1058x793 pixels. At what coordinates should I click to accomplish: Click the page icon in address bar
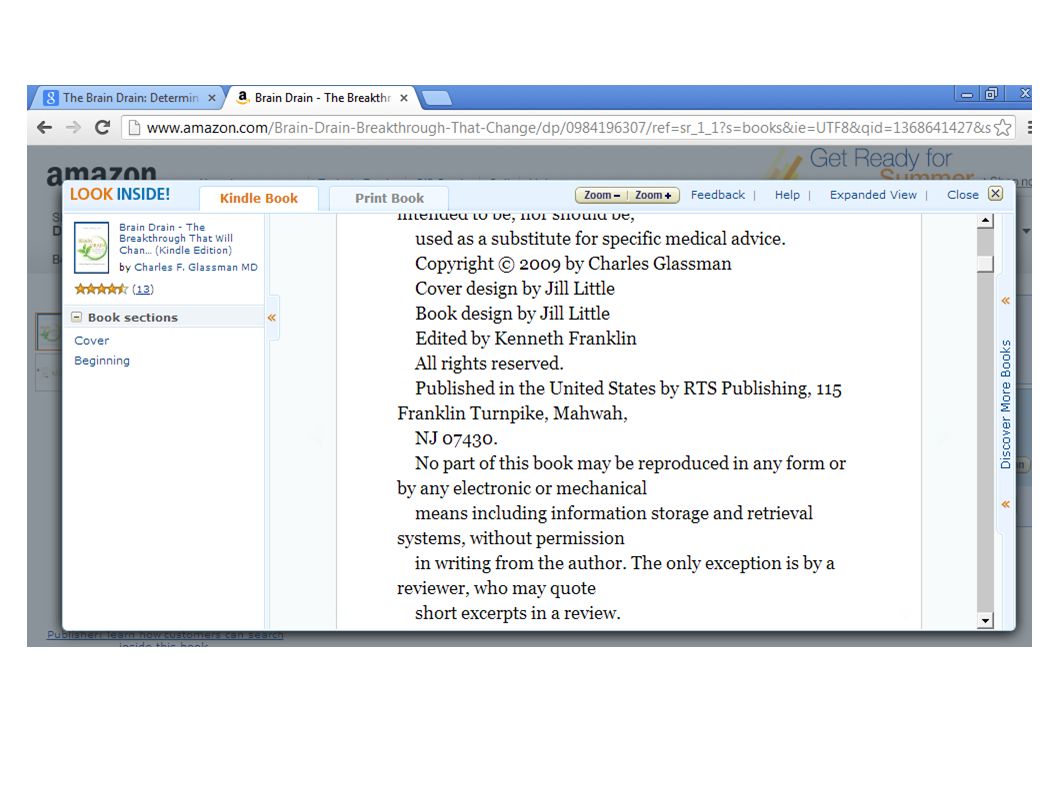point(134,128)
